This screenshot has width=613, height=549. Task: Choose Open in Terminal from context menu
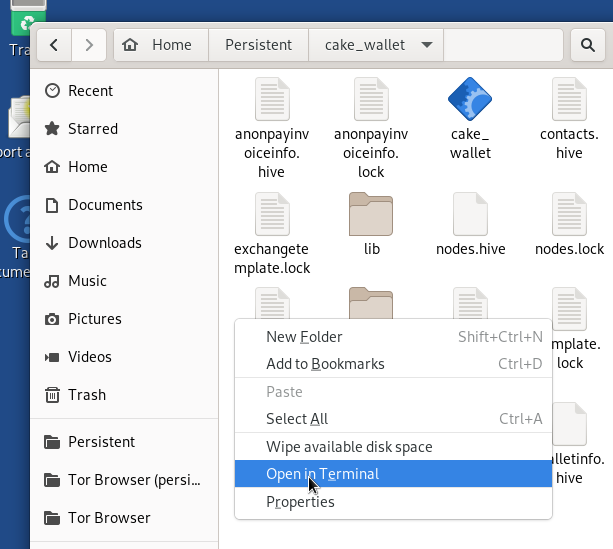click(322, 474)
